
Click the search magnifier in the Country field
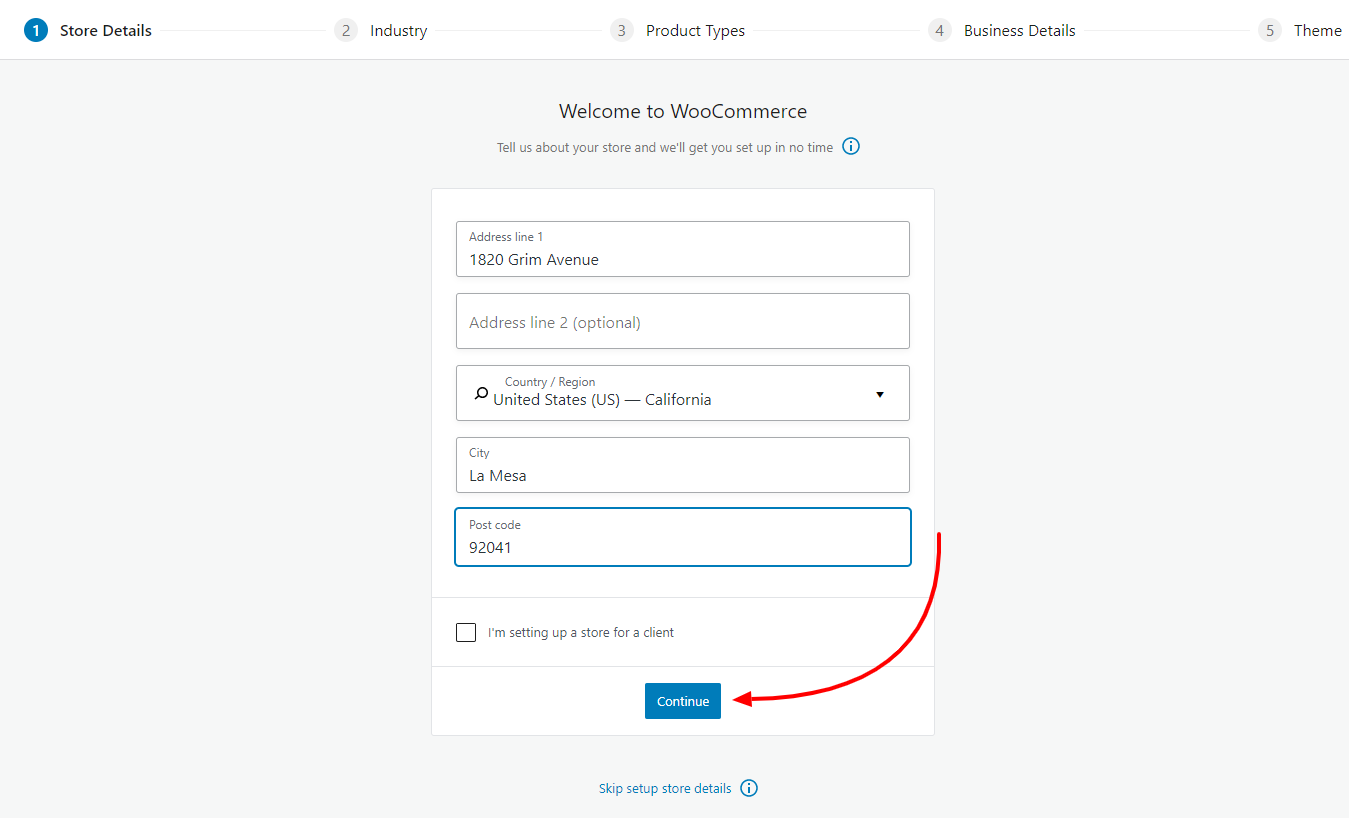pos(481,393)
